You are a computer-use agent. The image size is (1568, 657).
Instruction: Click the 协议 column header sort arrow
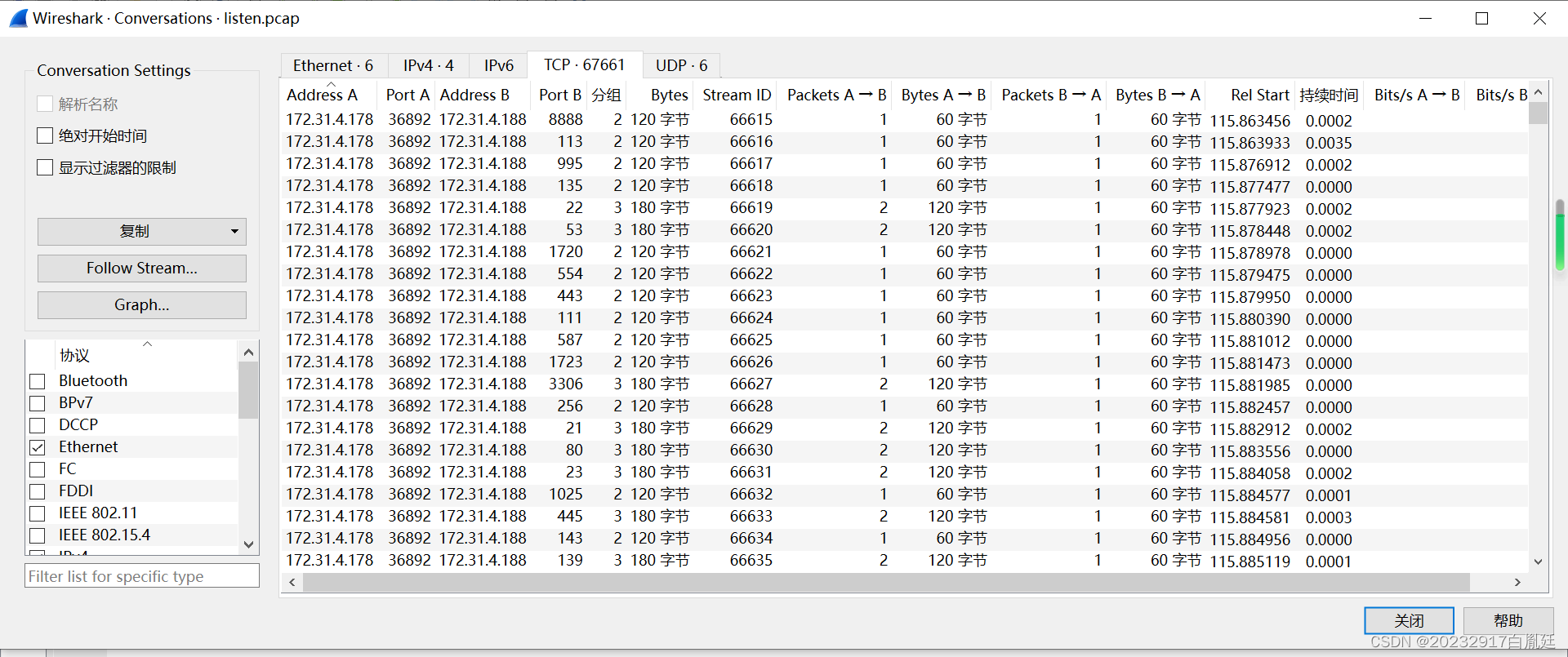click(x=148, y=344)
